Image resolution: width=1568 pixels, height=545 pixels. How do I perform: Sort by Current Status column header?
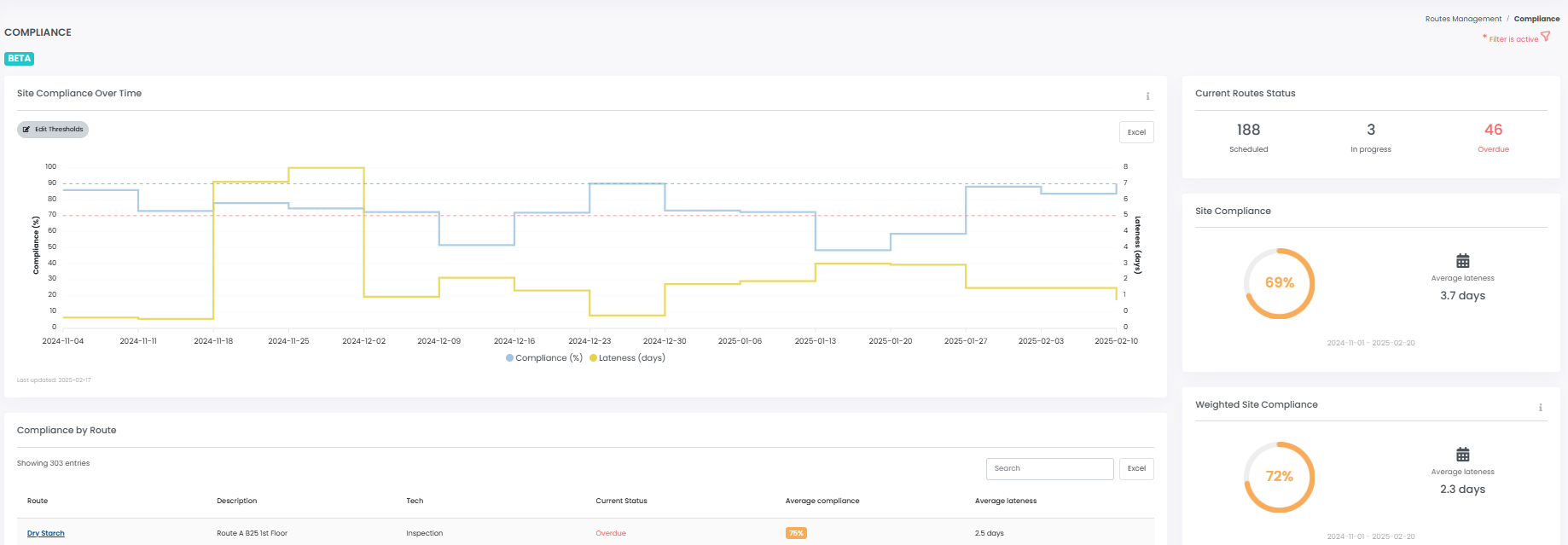tap(621, 501)
